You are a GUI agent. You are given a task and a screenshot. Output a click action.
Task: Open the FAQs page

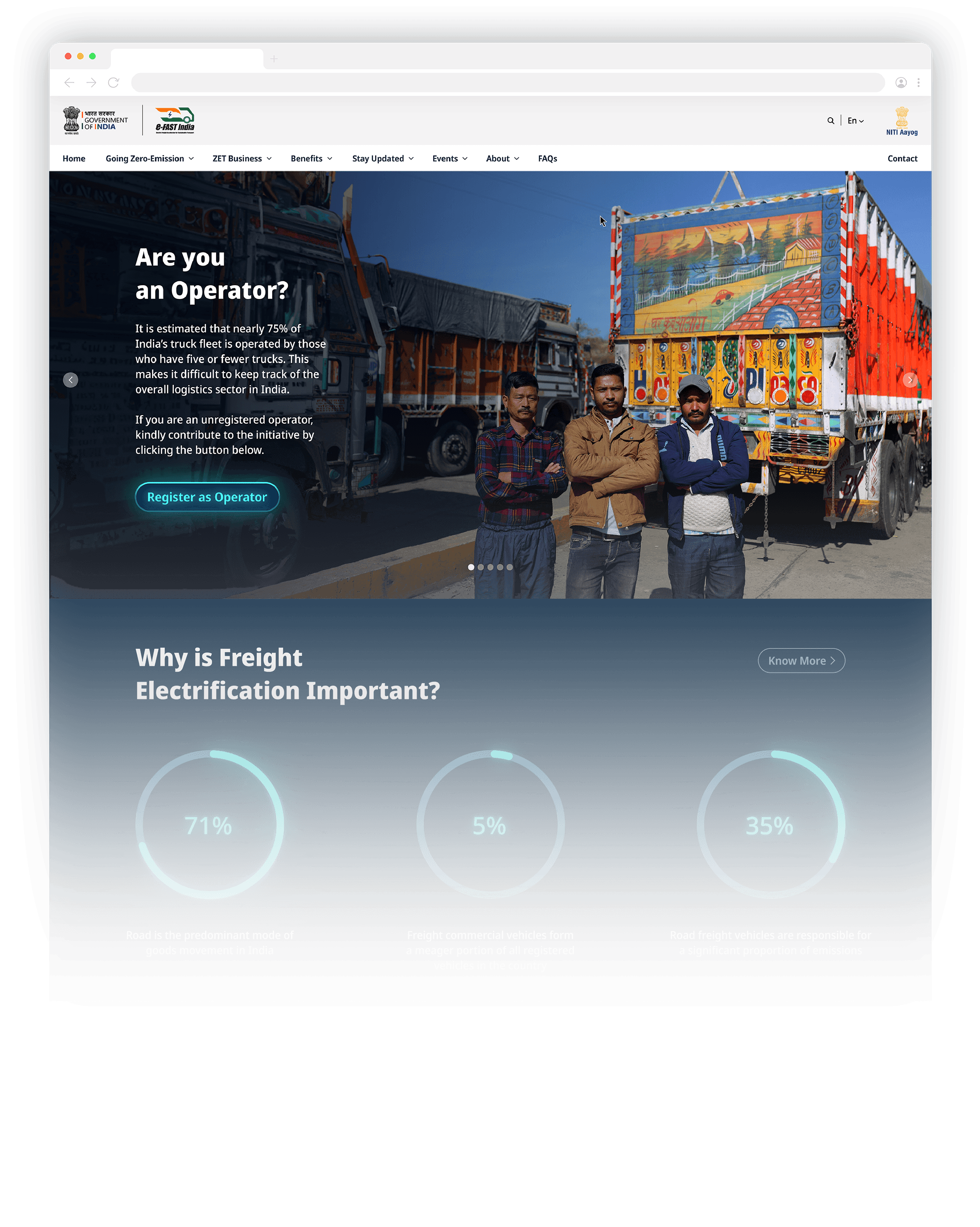[547, 158]
